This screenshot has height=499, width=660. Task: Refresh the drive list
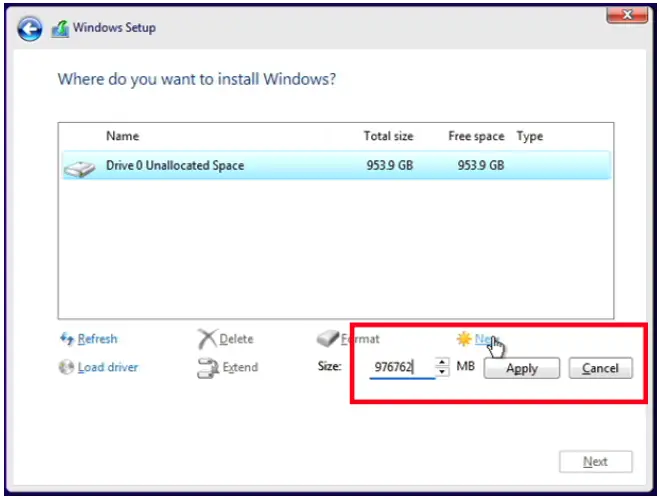click(x=97, y=339)
